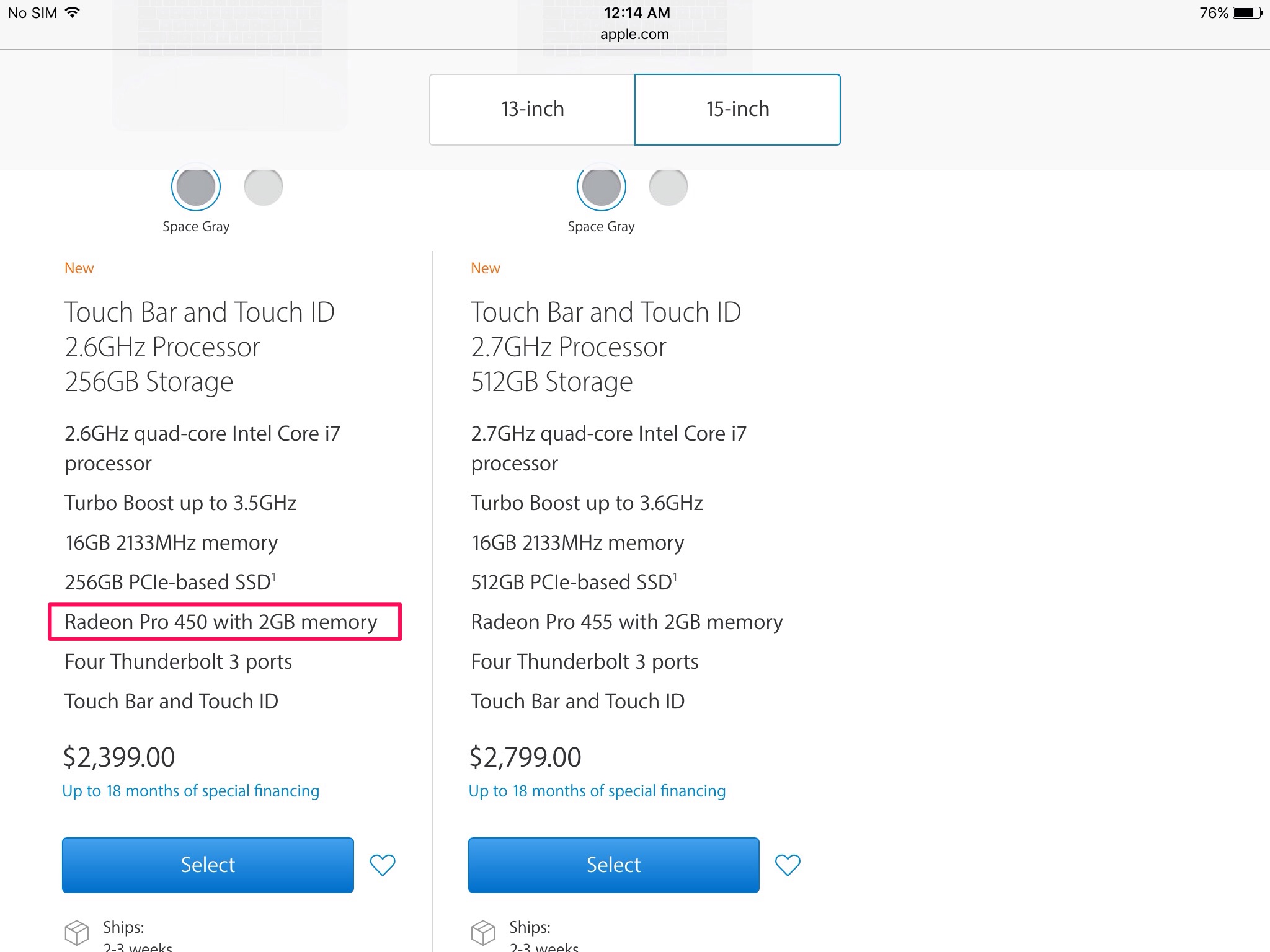The image size is (1270, 952).
Task: Open special financing link under $2,399.00
Action: click(190, 791)
